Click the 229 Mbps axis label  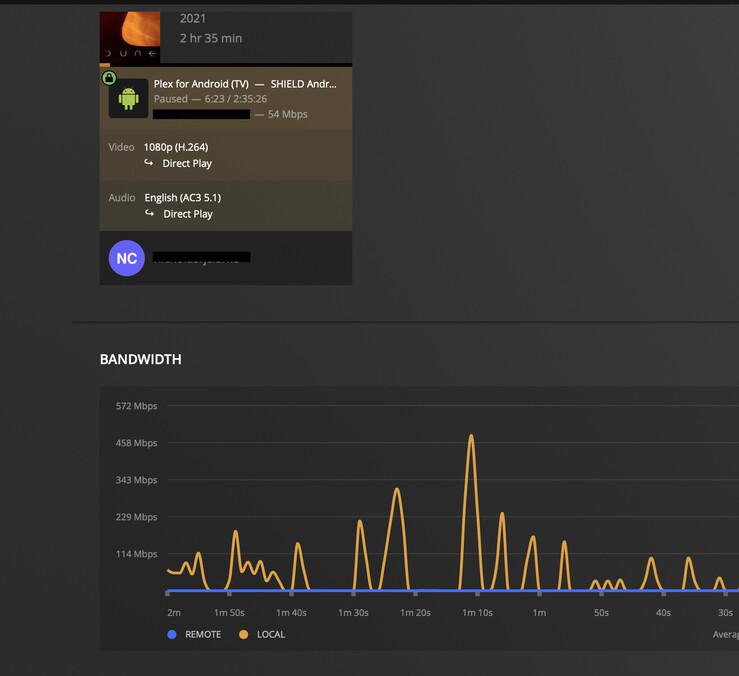136,517
